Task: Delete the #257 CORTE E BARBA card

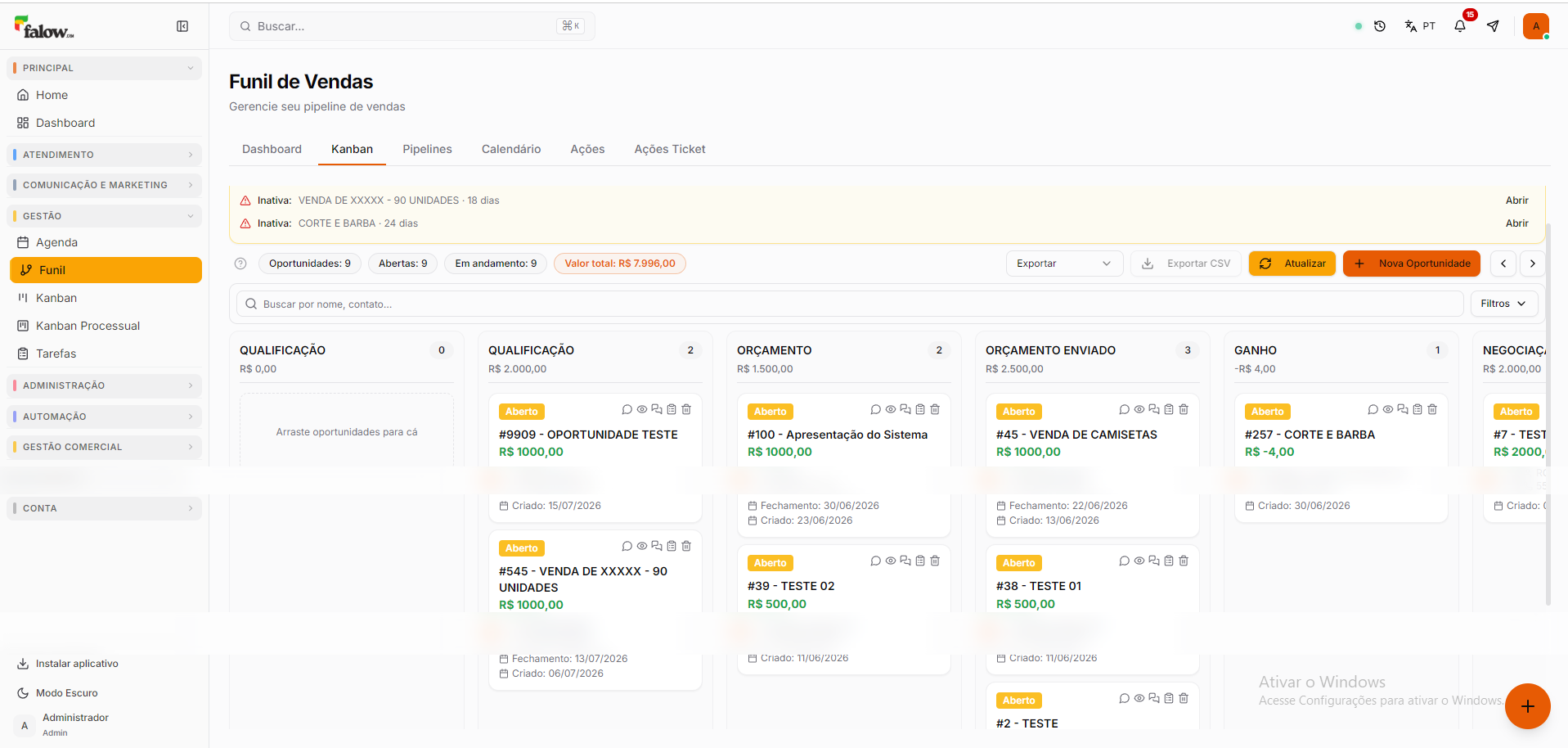Action: [1432, 409]
